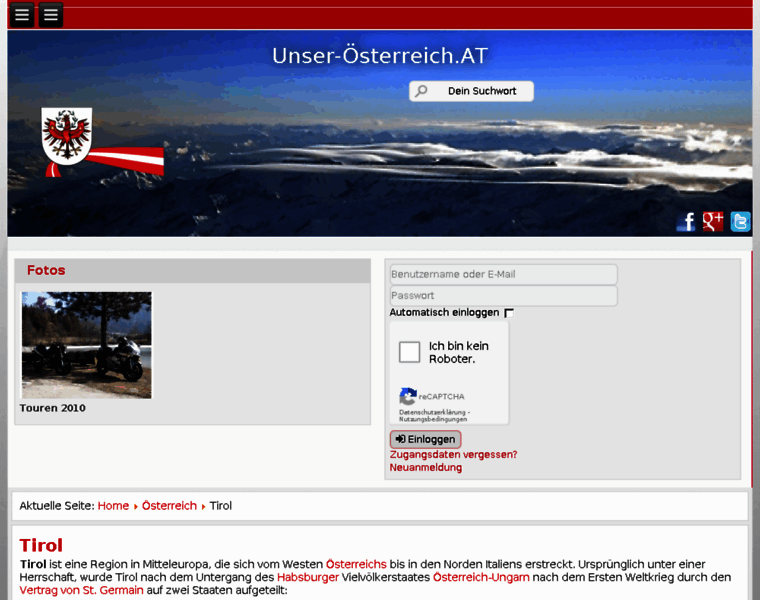
Task: Open Zugangsdaten vergessen link
Action: [453, 455]
